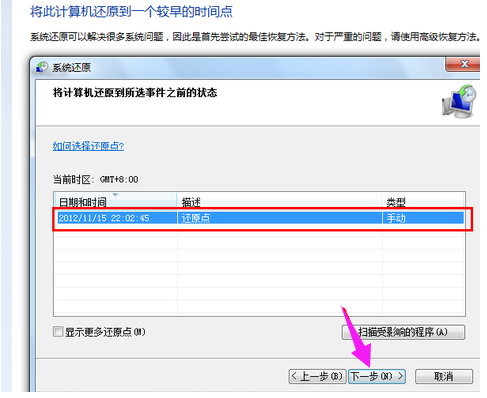Proceed with the 下一步(N) button
This screenshot has width=487, height=398.
377,376
